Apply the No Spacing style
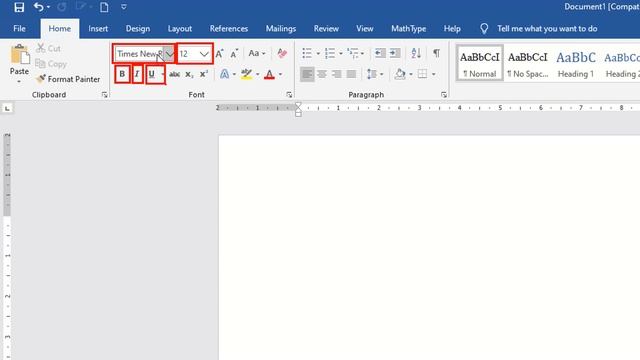640x360 pixels. tap(527, 63)
